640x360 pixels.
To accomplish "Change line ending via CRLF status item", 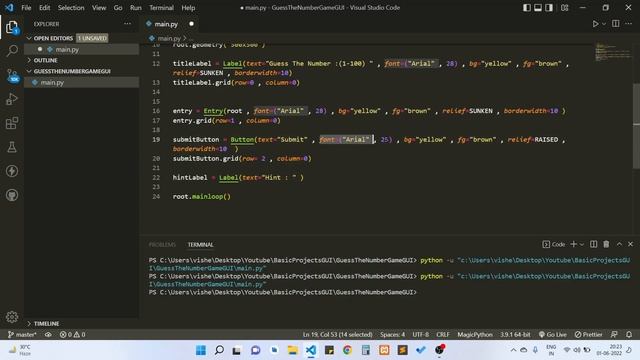I will tap(442, 334).
